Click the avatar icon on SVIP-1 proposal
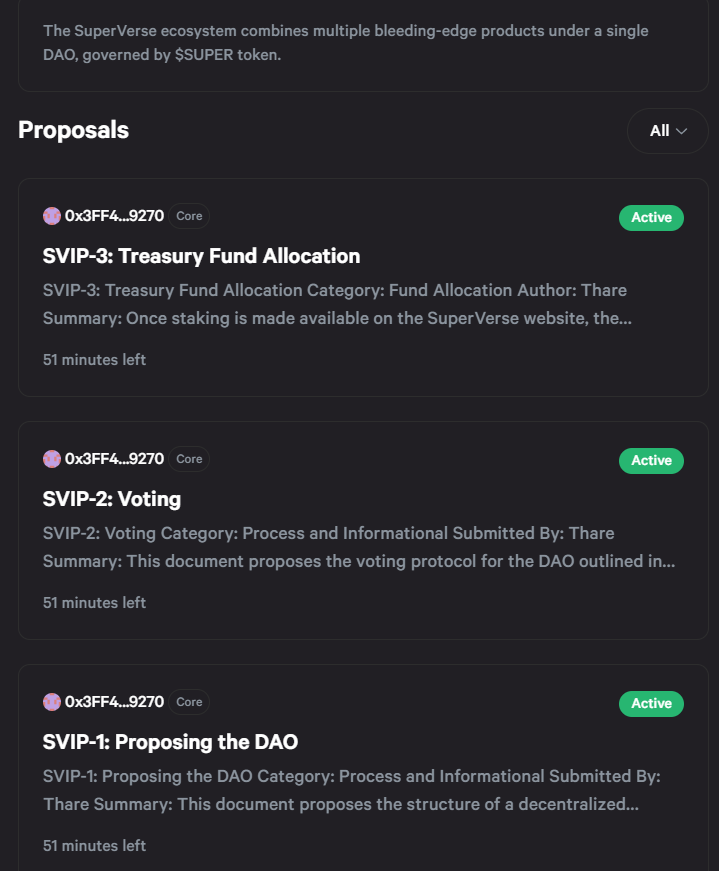The height and width of the screenshot is (871, 719). tap(52, 702)
